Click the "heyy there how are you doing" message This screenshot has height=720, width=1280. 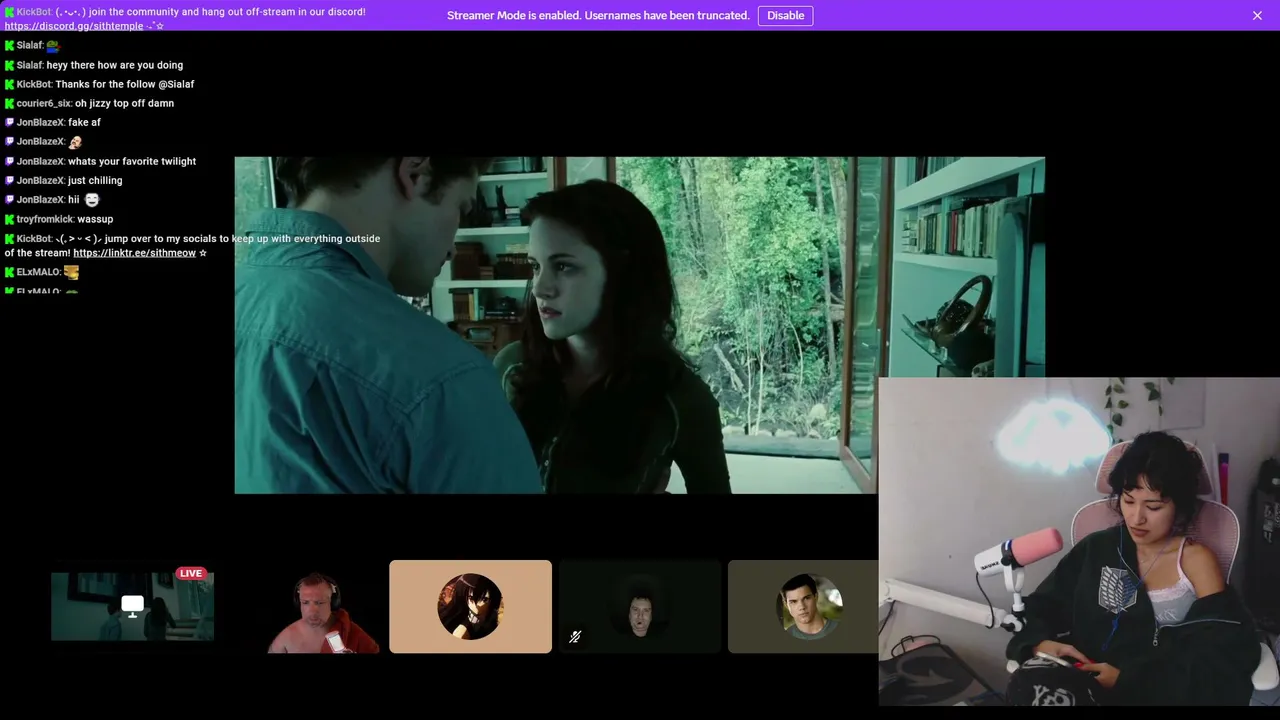[x=115, y=65]
